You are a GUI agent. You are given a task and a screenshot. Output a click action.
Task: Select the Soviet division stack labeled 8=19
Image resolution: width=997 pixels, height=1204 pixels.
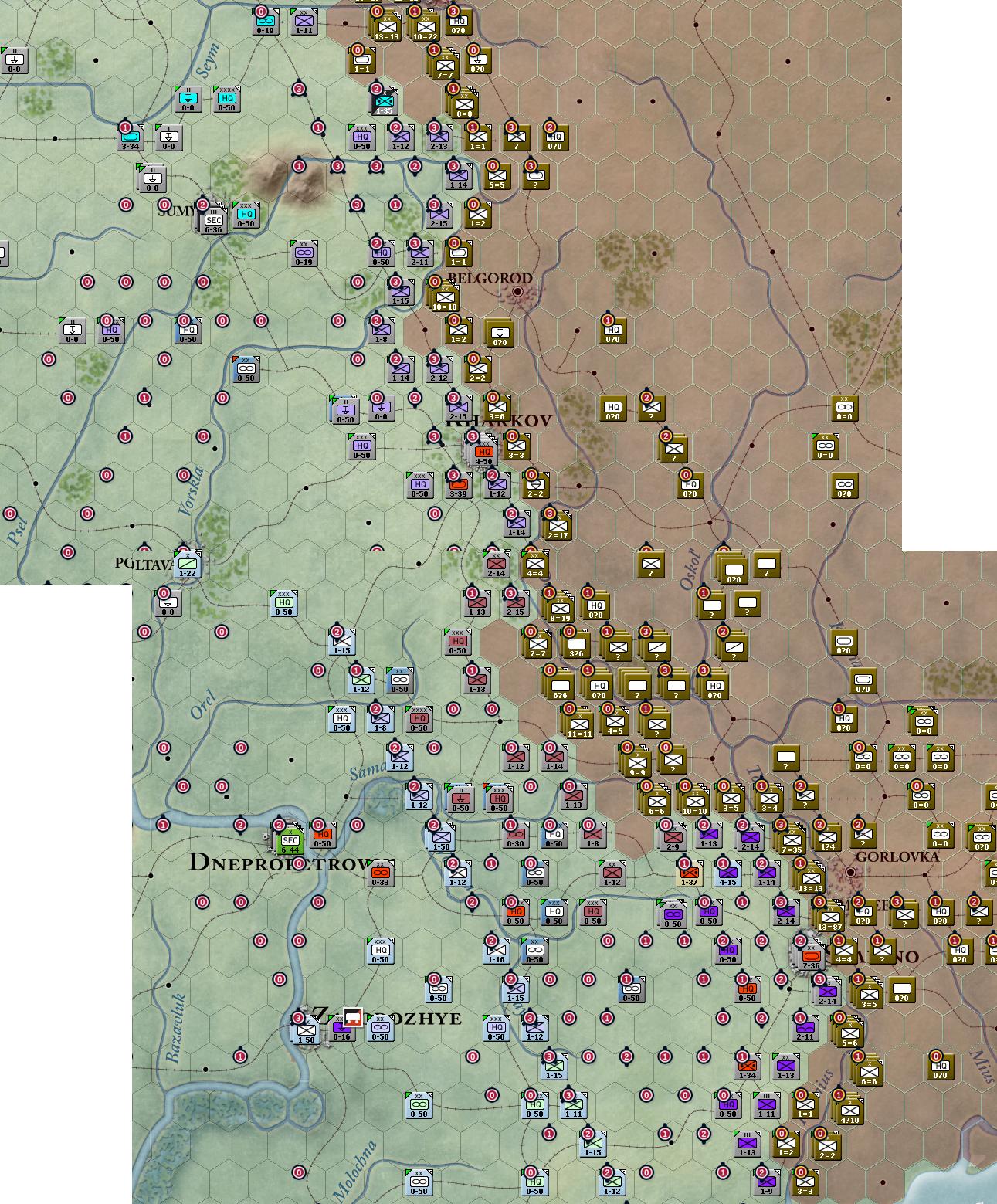coord(560,608)
